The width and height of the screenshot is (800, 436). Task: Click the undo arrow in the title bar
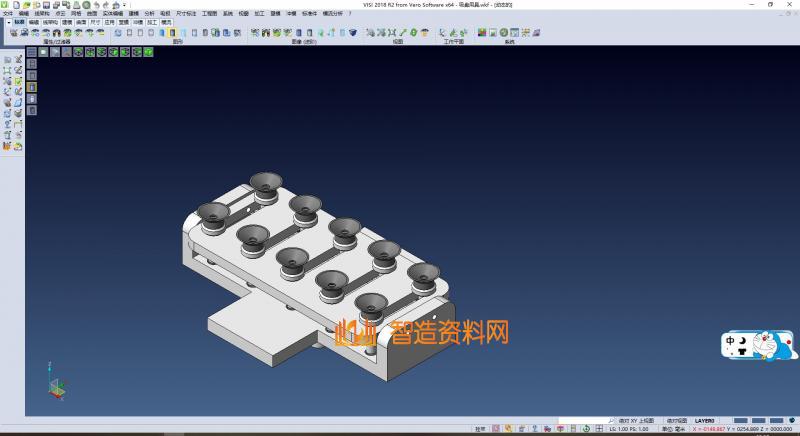96,5
